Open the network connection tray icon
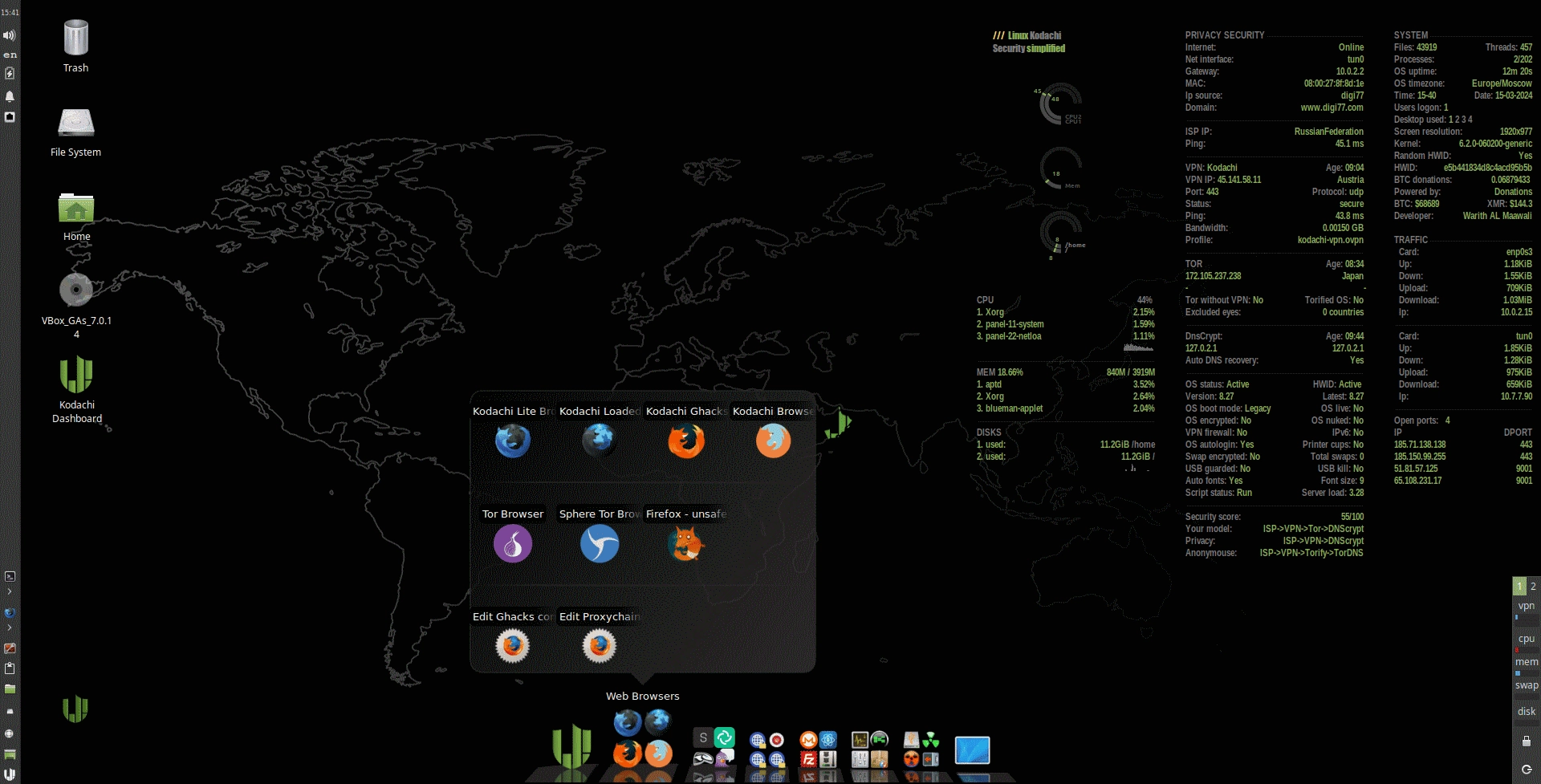Screen dimensions: 1541x784 click(10, 117)
